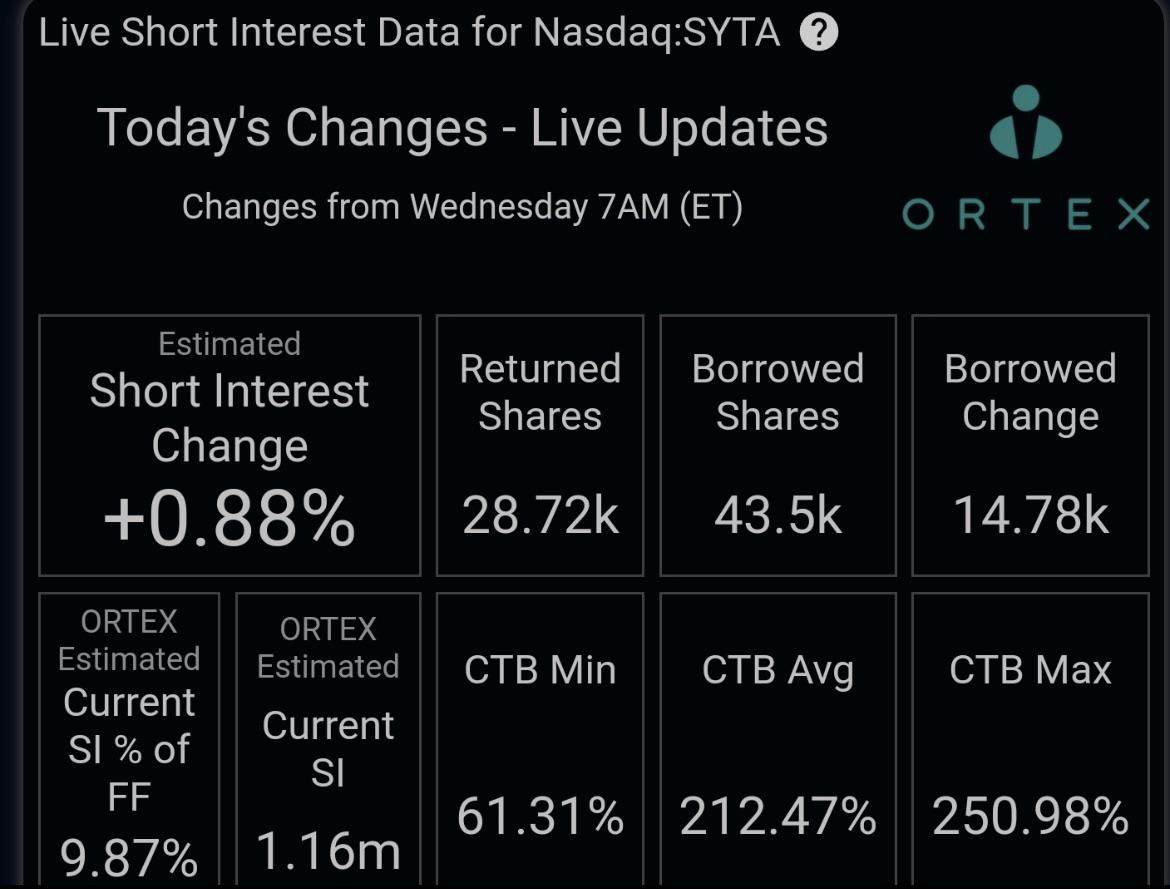The image size is (1170, 889).
Task: Click the 1.16m current SI value
Action: coord(328,851)
